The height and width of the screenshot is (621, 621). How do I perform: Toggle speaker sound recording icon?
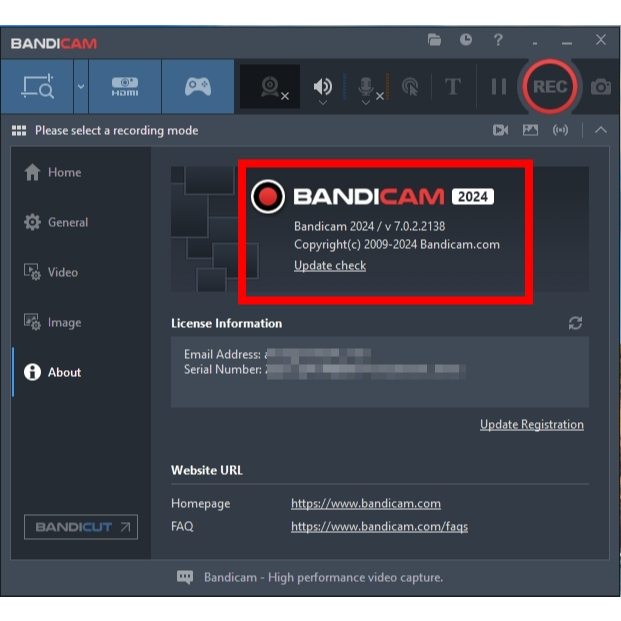(323, 86)
